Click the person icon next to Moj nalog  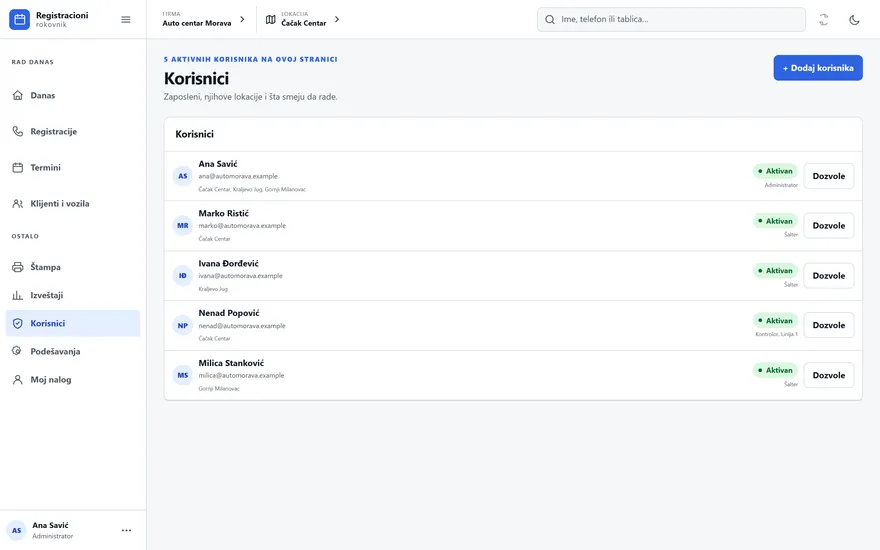[x=18, y=379]
